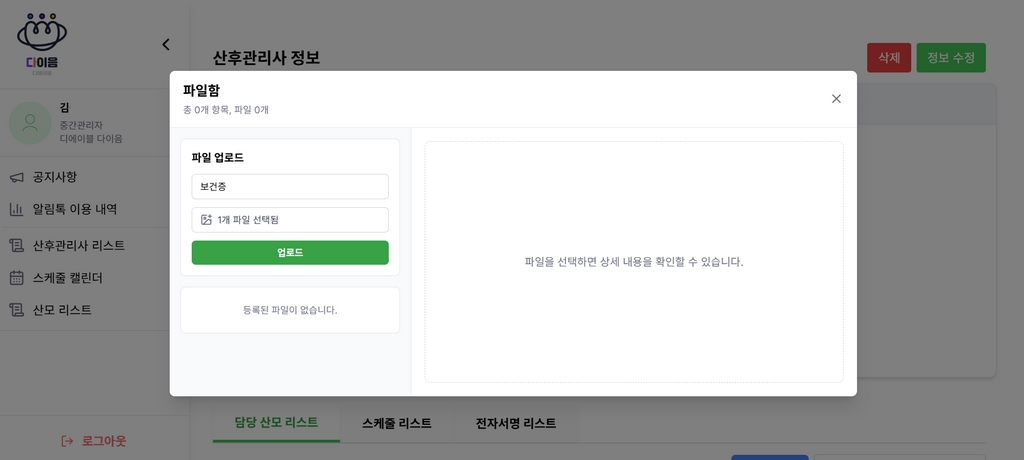Click the calendar icon beside 스케줄 캘린더
This screenshot has width=1024, height=460.
16,278
